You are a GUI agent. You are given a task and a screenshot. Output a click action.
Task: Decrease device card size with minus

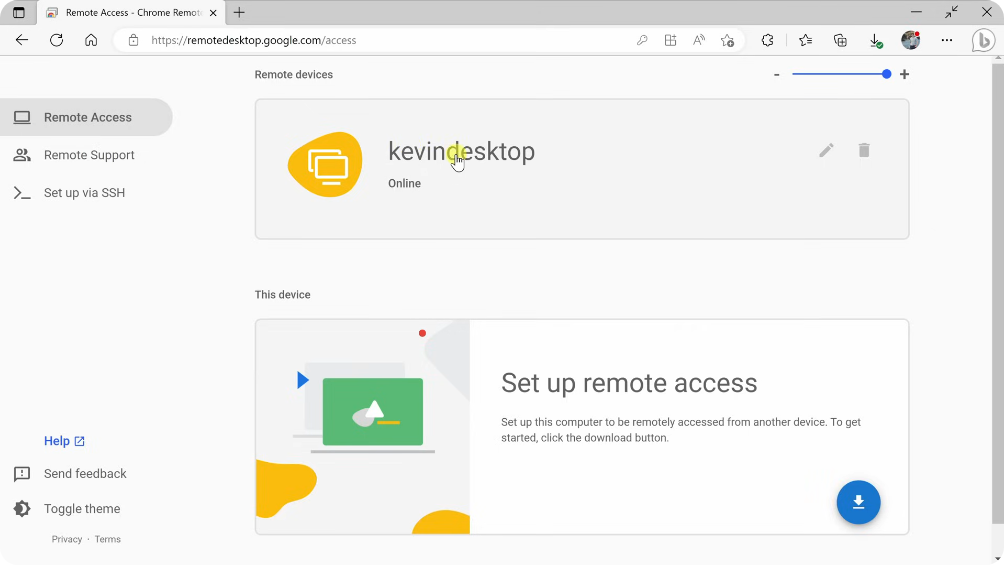coord(776,74)
